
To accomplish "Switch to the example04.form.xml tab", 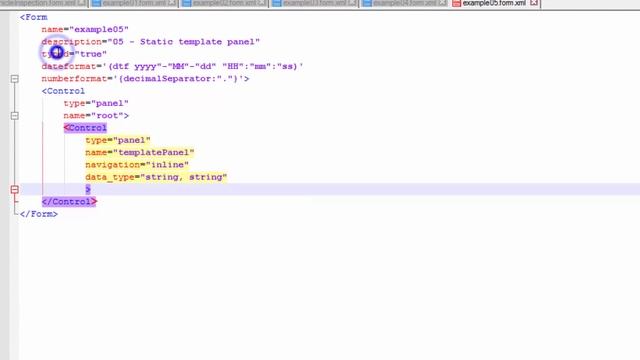I will pos(404,3).
